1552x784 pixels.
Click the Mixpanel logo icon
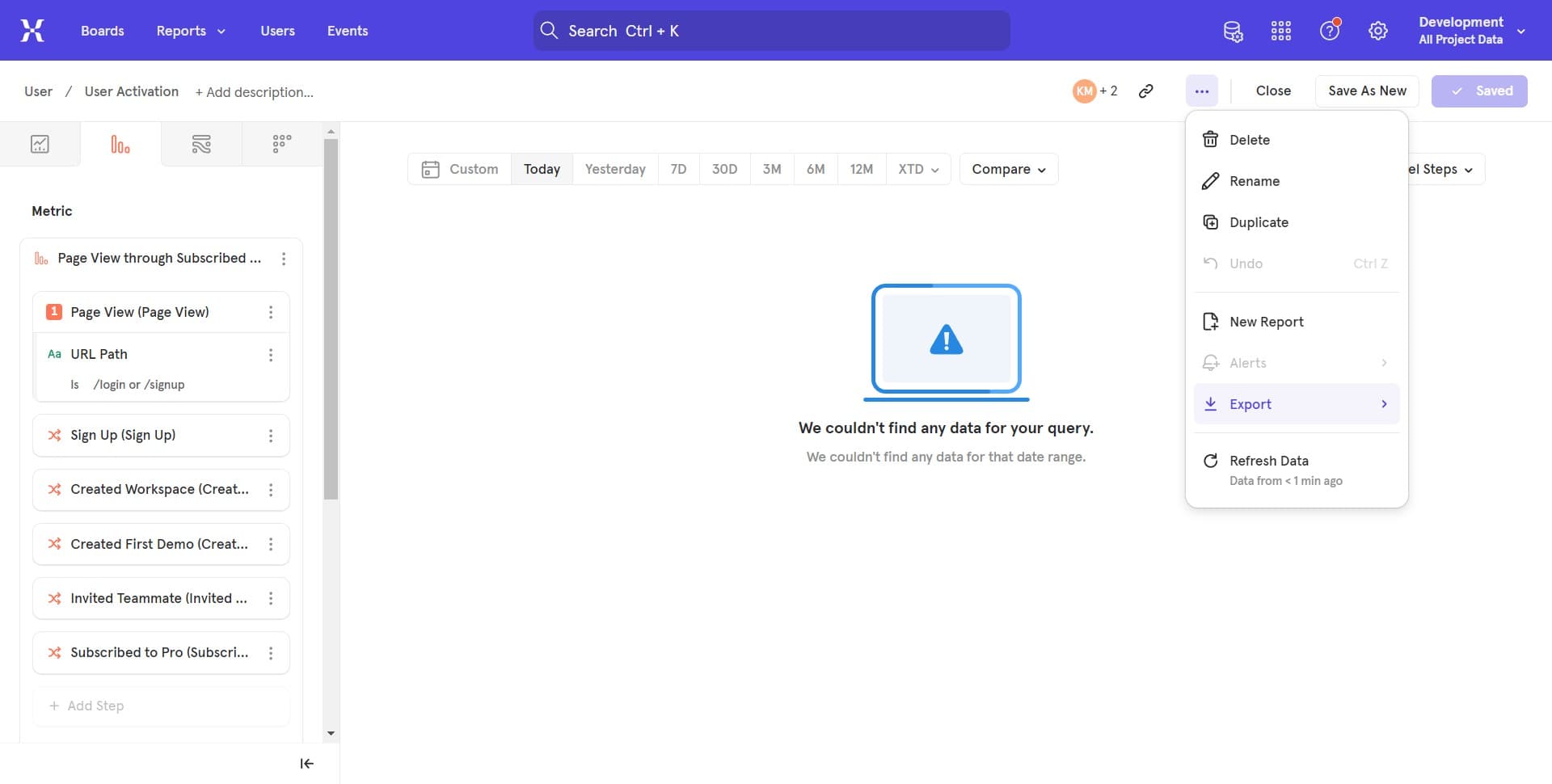click(x=32, y=31)
